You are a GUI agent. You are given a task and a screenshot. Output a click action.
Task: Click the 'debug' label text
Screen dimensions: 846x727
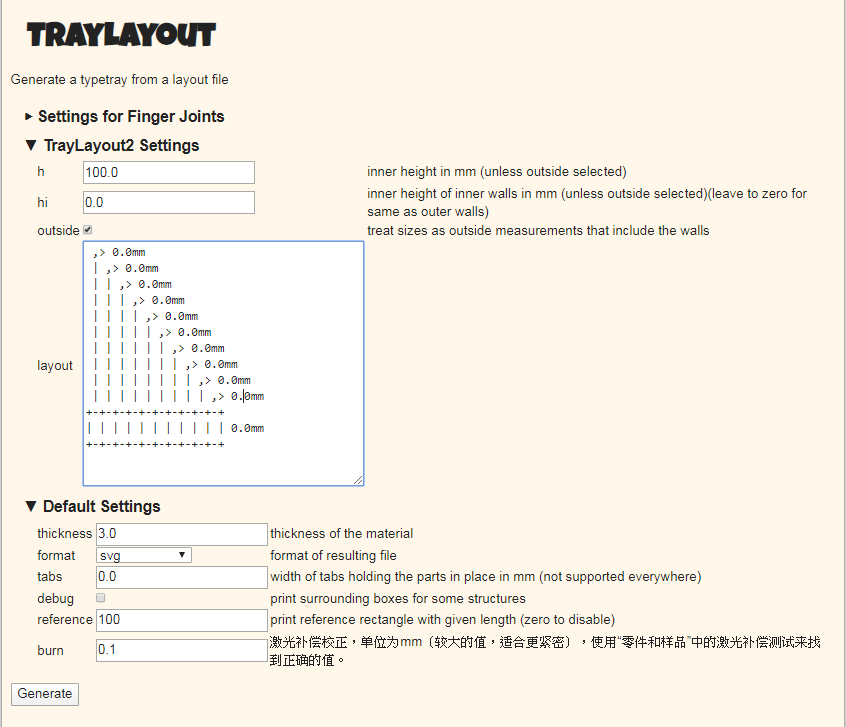(x=56, y=598)
